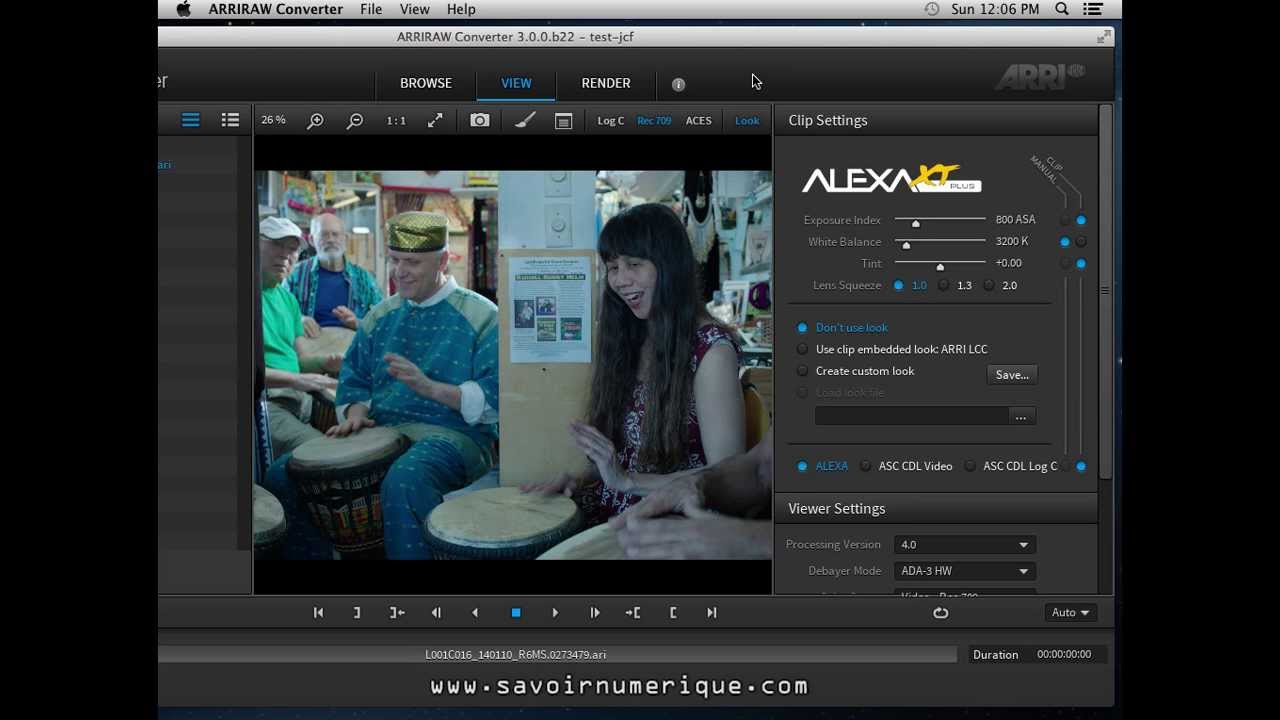1280x720 pixels.
Task: Open the Debayer Mode ADA-3 HW dropdown
Action: click(965, 571)
